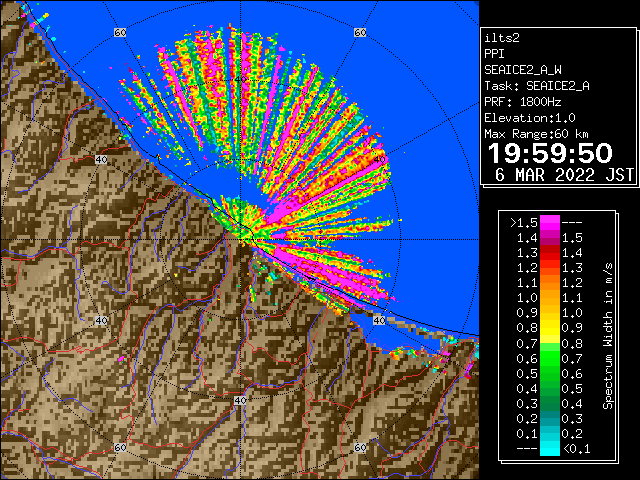The width and height of the screenshot is (640, 480).
Task: Select the 'SEAICE2_A_W' product name
Action: tap(523, 70)
